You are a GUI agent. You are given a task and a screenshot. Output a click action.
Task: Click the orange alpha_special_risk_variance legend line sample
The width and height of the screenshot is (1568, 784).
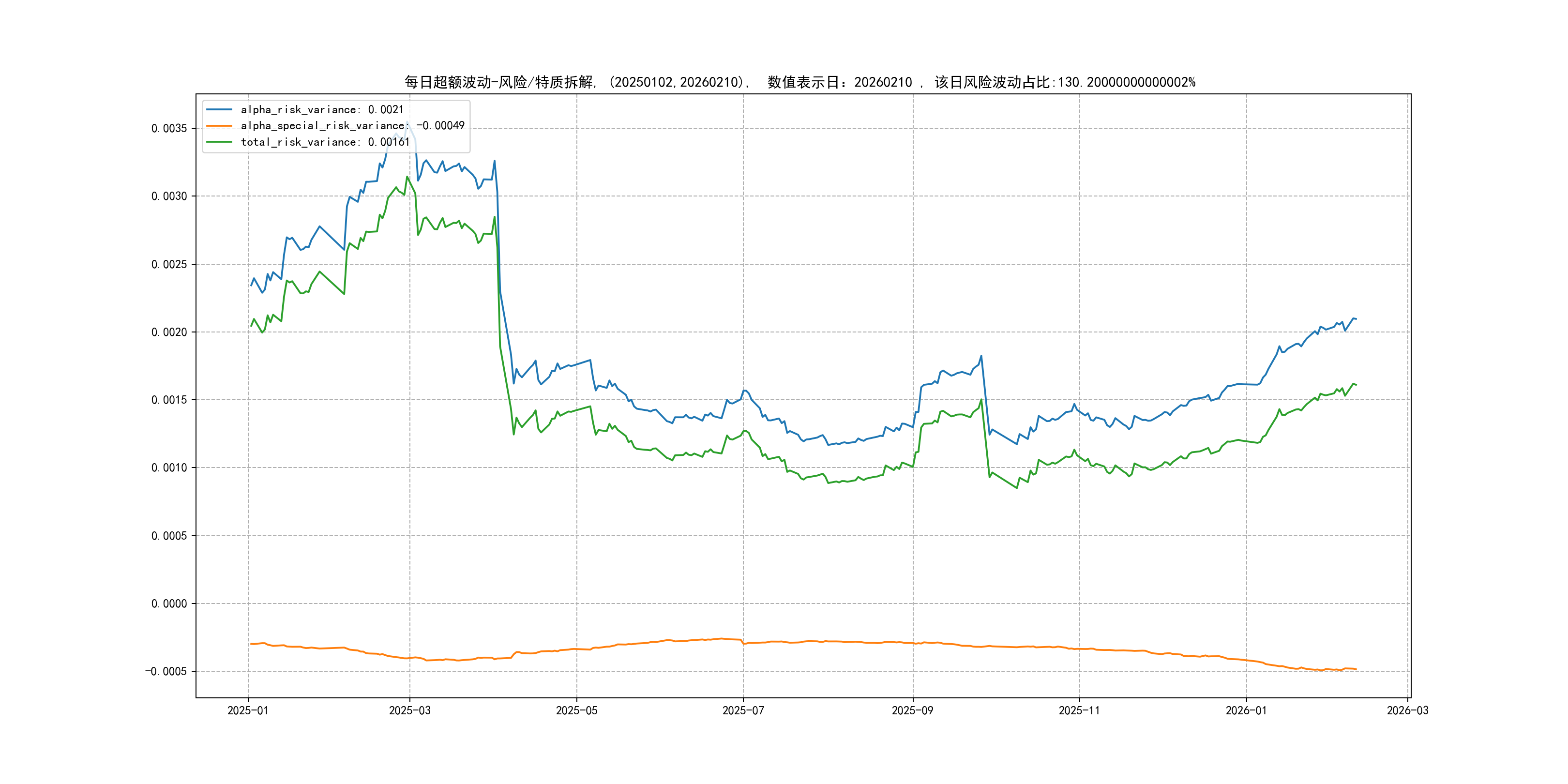pyautogui.click(x=219, y=125)
